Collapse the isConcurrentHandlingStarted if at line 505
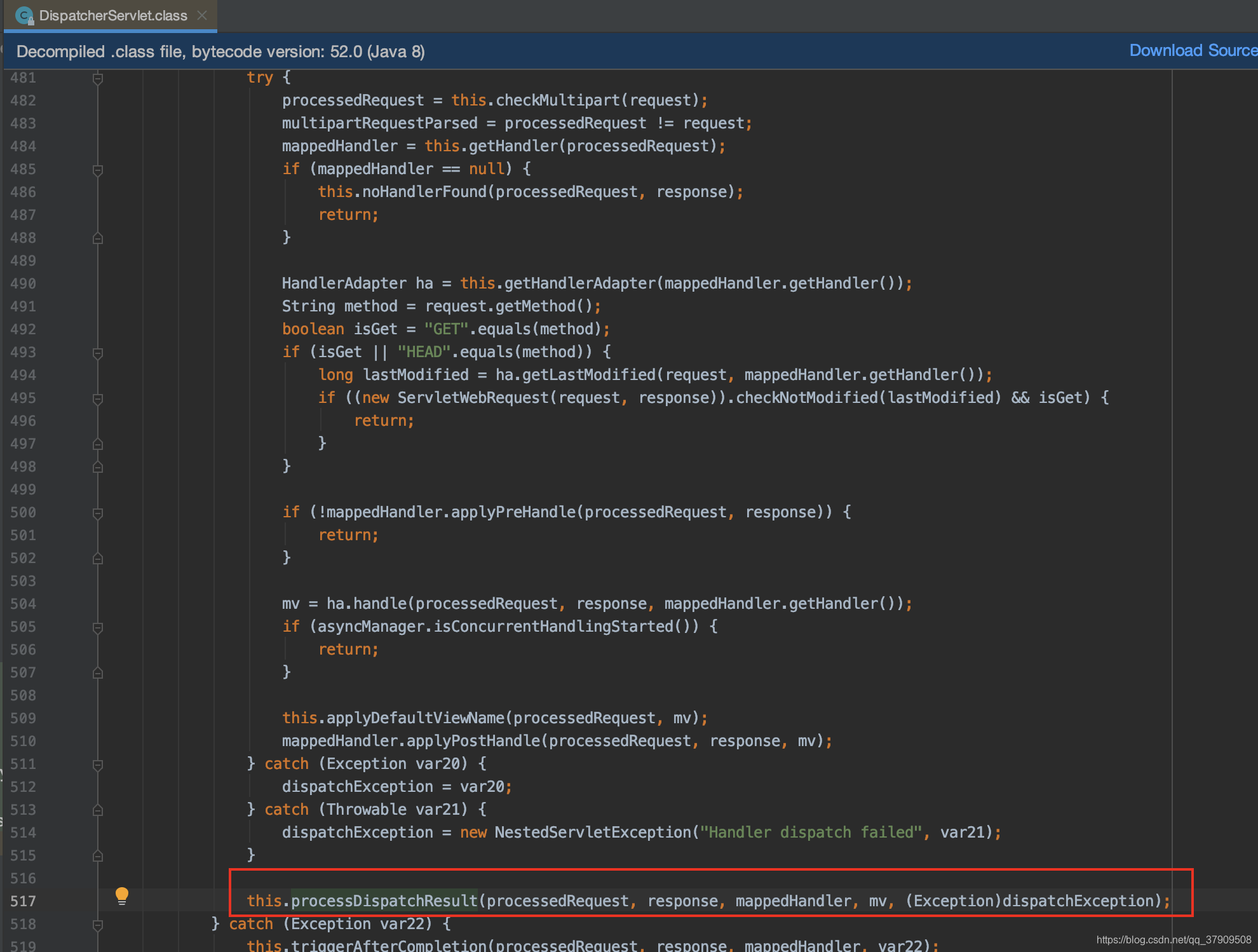The height and width of the screenshot is (952, 1258). pyautogui.click(x=98, y=627)
